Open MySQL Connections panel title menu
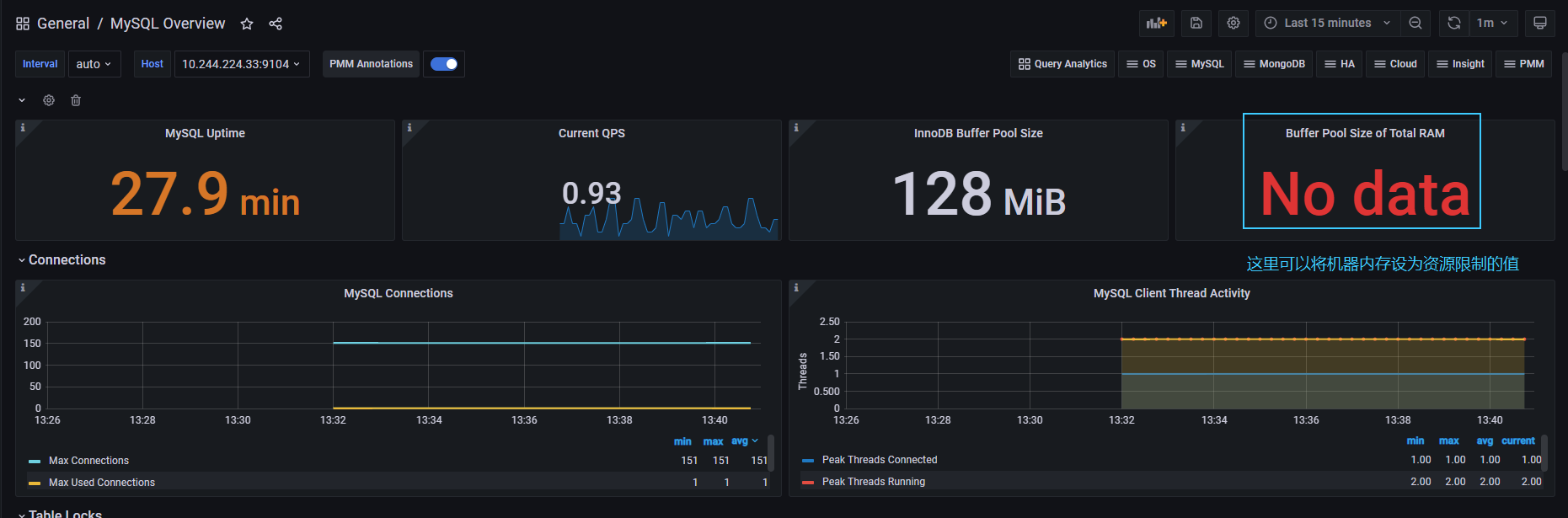 click(x=399, y=293)
